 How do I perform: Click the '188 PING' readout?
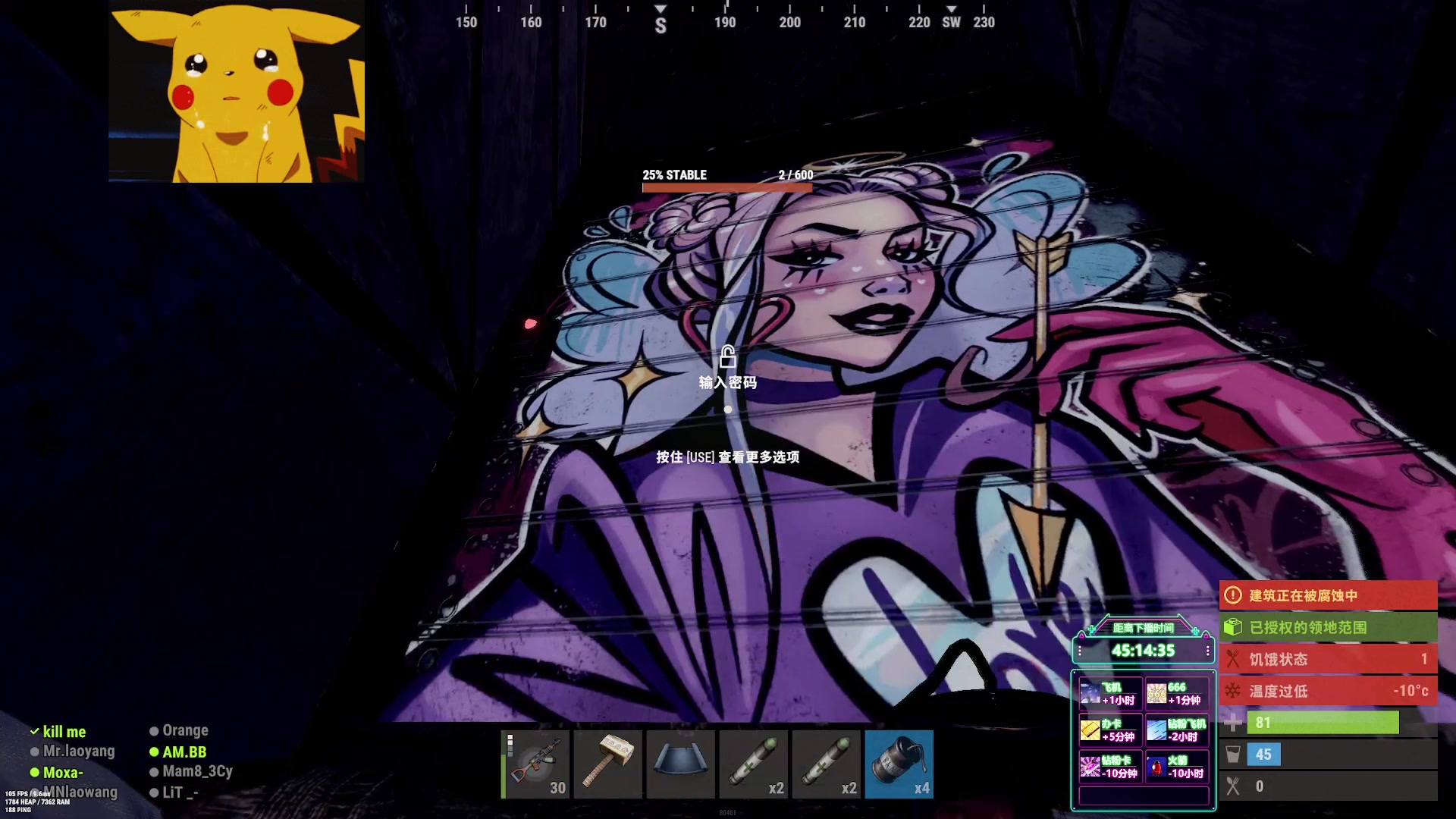pyautogui.click(x=18, y=810)
